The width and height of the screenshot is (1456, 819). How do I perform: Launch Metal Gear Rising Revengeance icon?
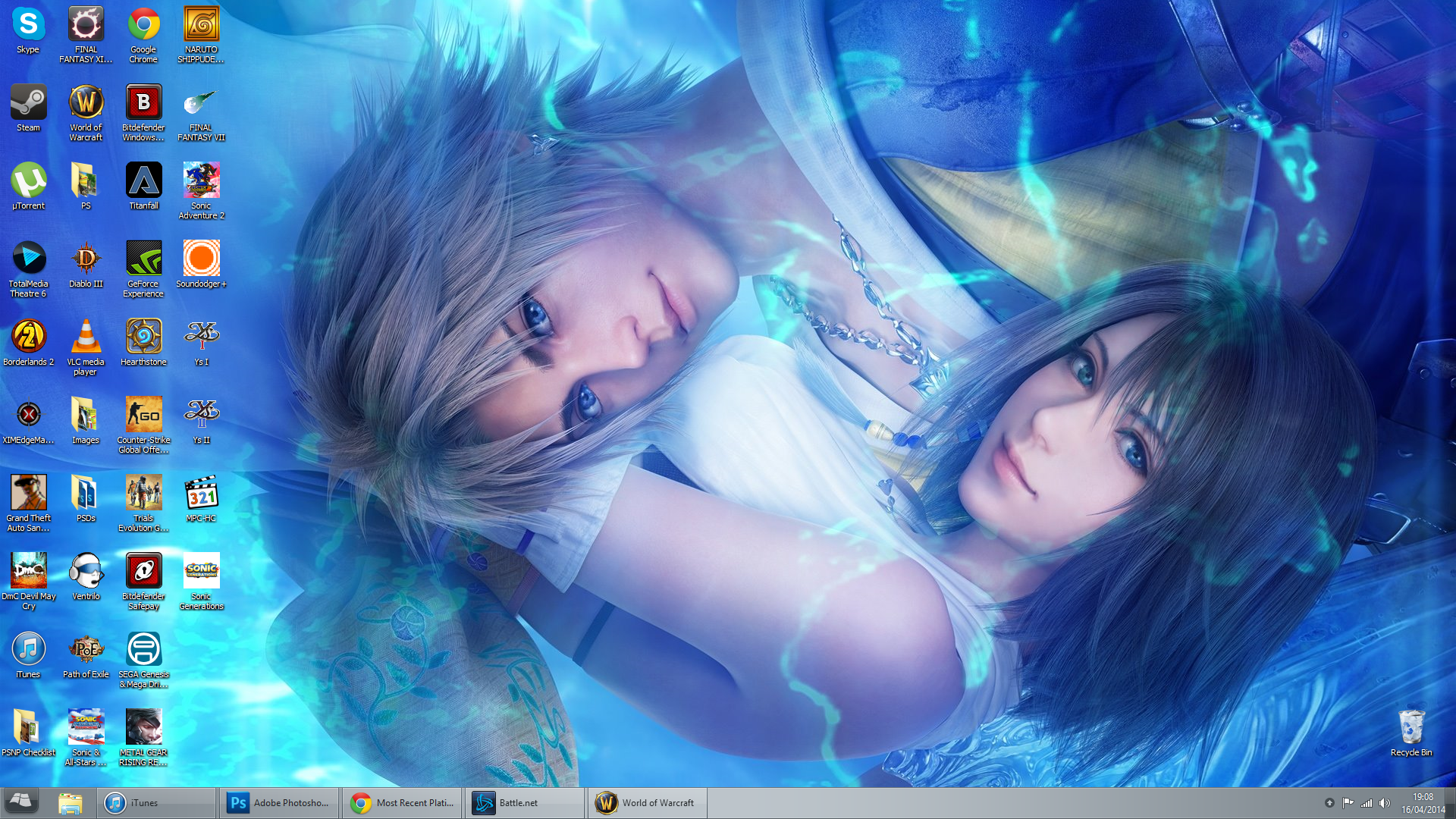[x=143, y=737]
